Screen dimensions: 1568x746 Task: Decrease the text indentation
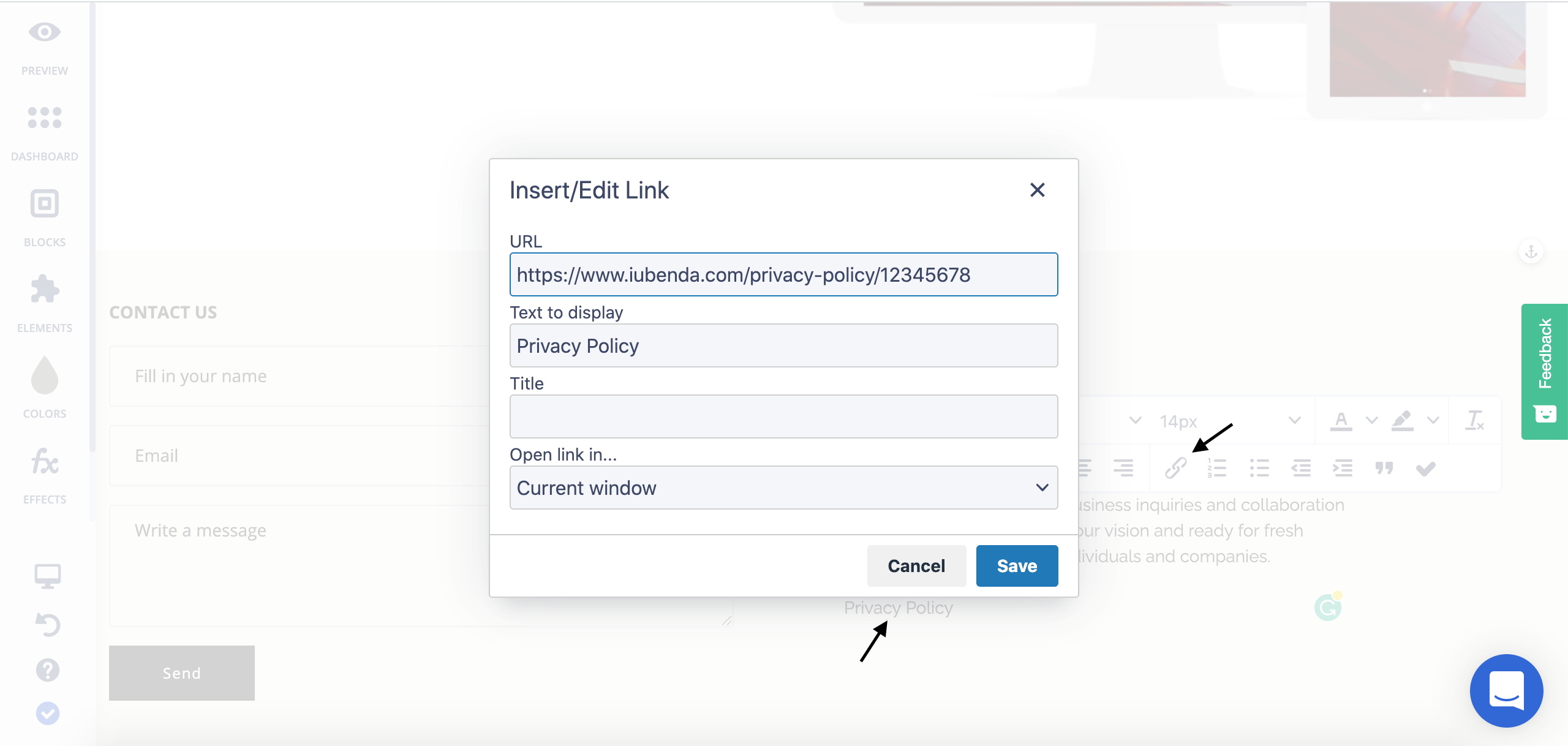click(x=1301, y=467)
